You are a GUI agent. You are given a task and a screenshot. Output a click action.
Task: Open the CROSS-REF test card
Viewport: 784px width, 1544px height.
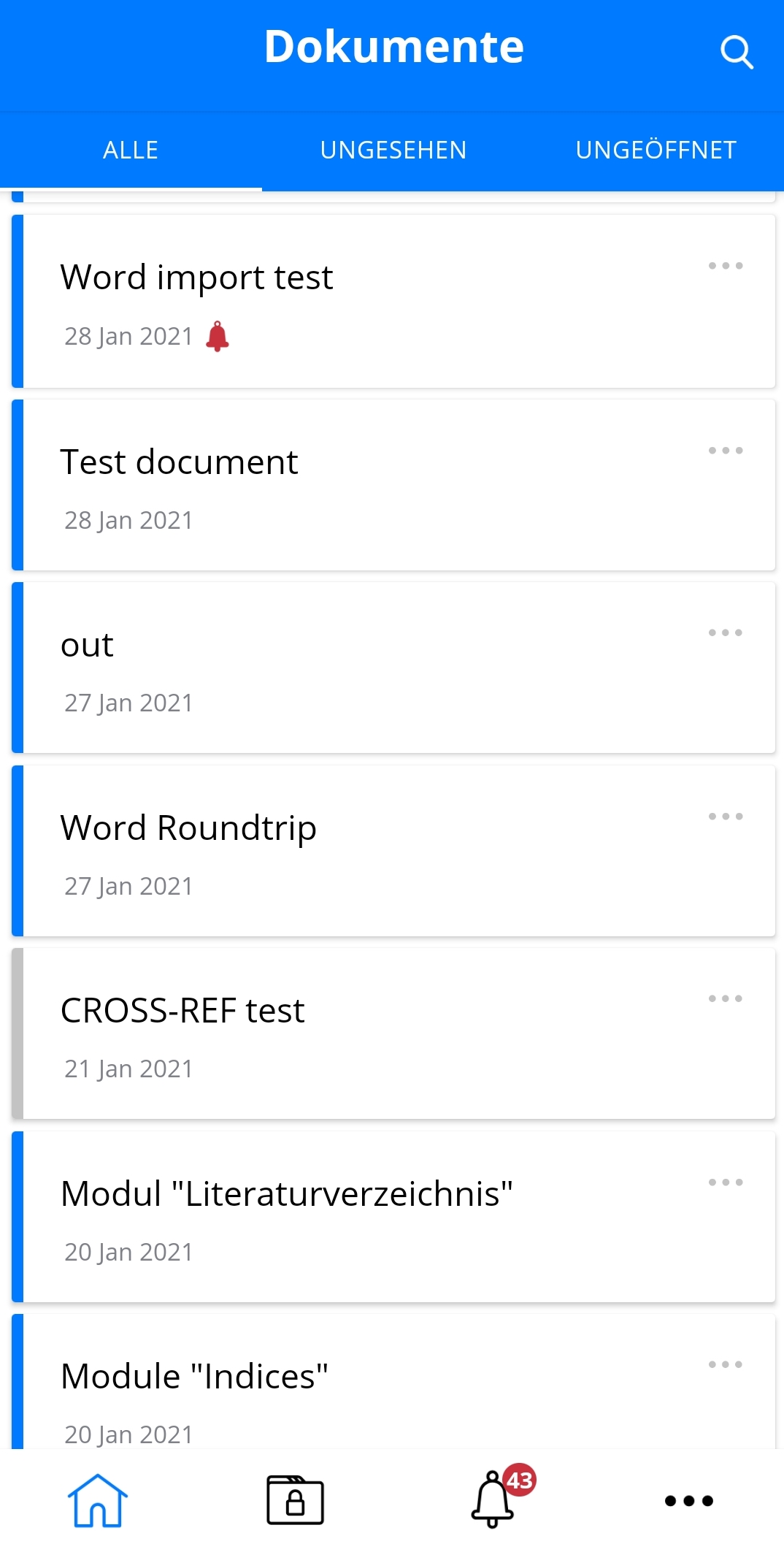pos(393,1033)
